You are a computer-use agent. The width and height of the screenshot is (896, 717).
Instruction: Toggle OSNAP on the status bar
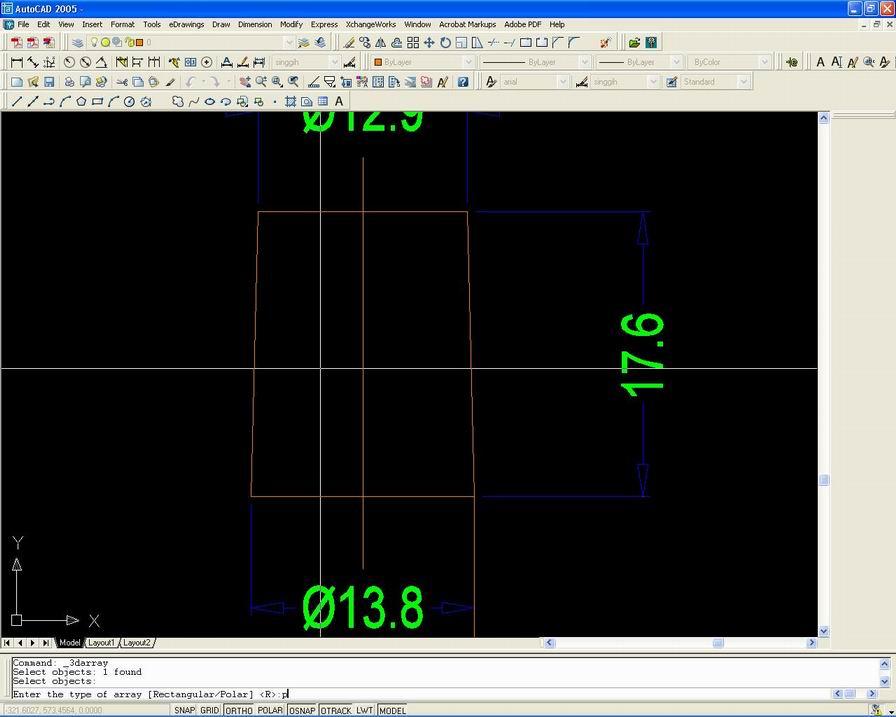301,710
